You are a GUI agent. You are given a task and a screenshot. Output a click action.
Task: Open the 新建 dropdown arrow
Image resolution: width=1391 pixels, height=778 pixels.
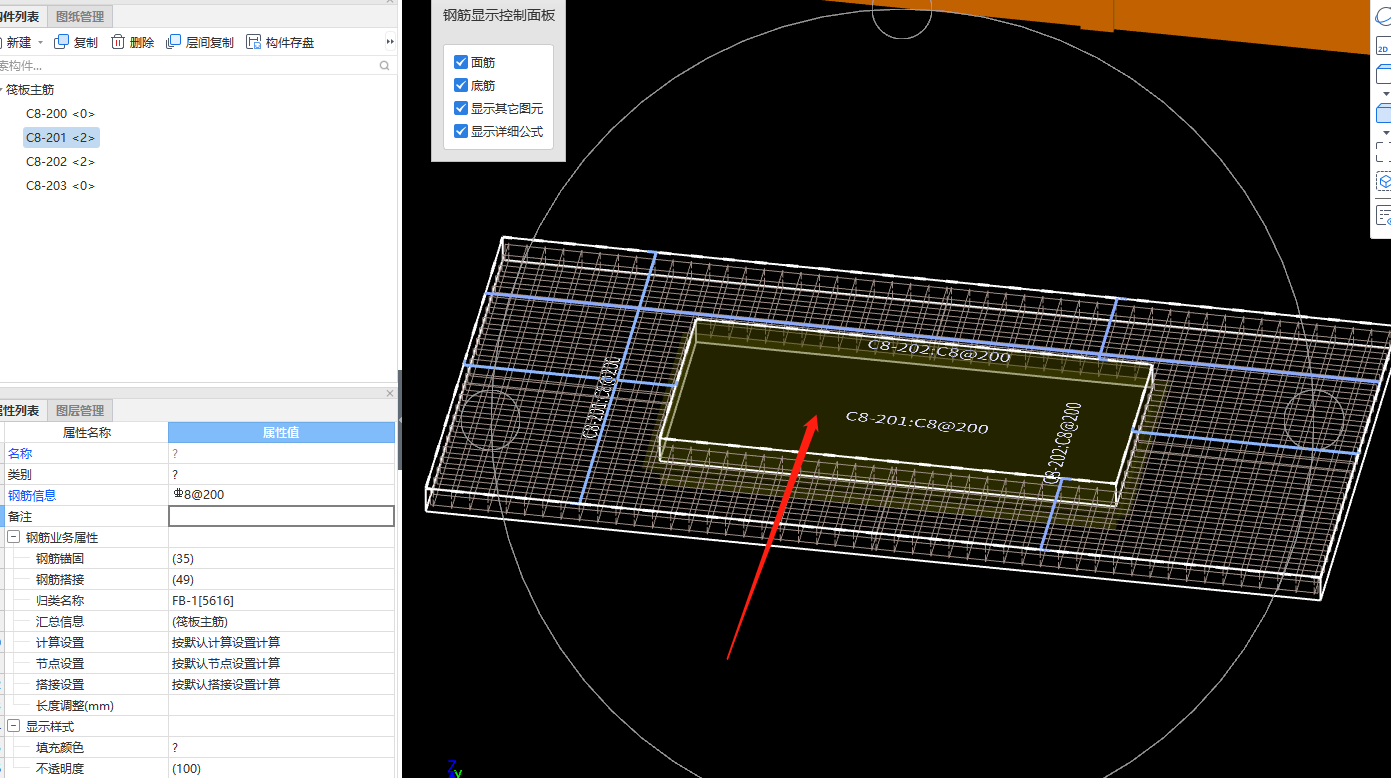(41, 42)
